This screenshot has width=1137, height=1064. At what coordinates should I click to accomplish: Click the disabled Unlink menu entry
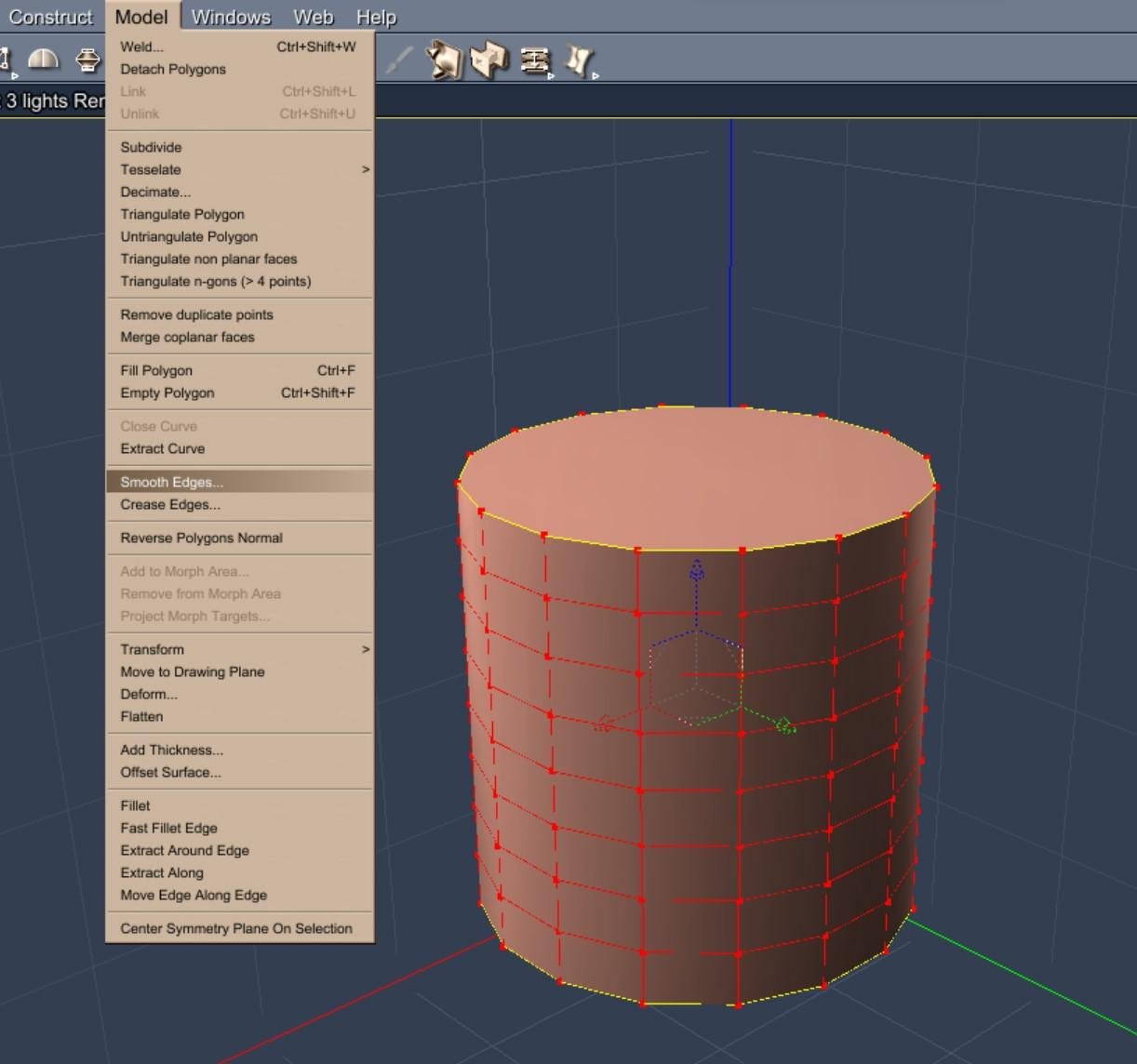pyautogui.click(x=240, y=113)
